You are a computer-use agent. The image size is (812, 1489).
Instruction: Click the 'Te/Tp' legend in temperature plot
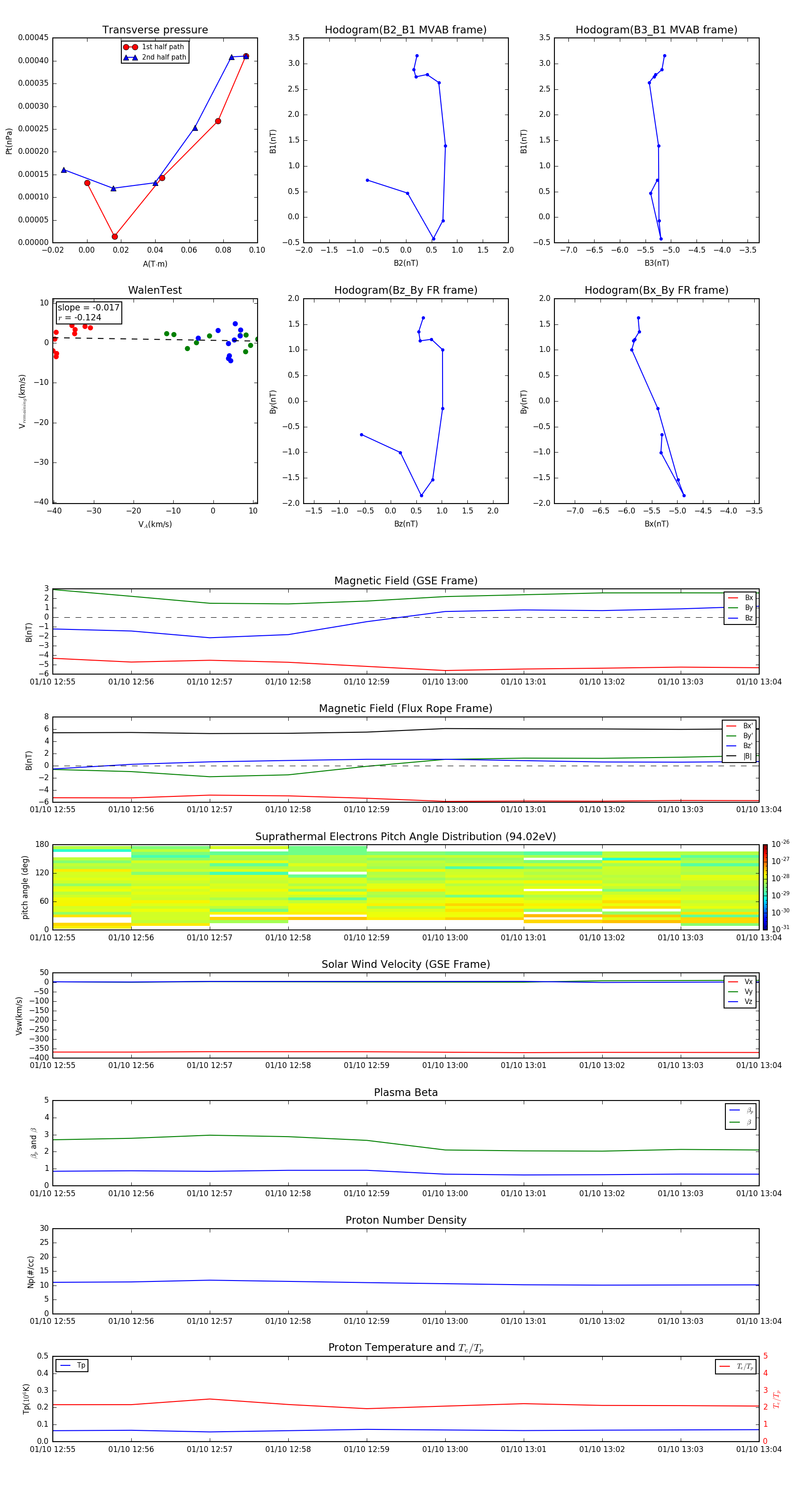pos(736,1366)
